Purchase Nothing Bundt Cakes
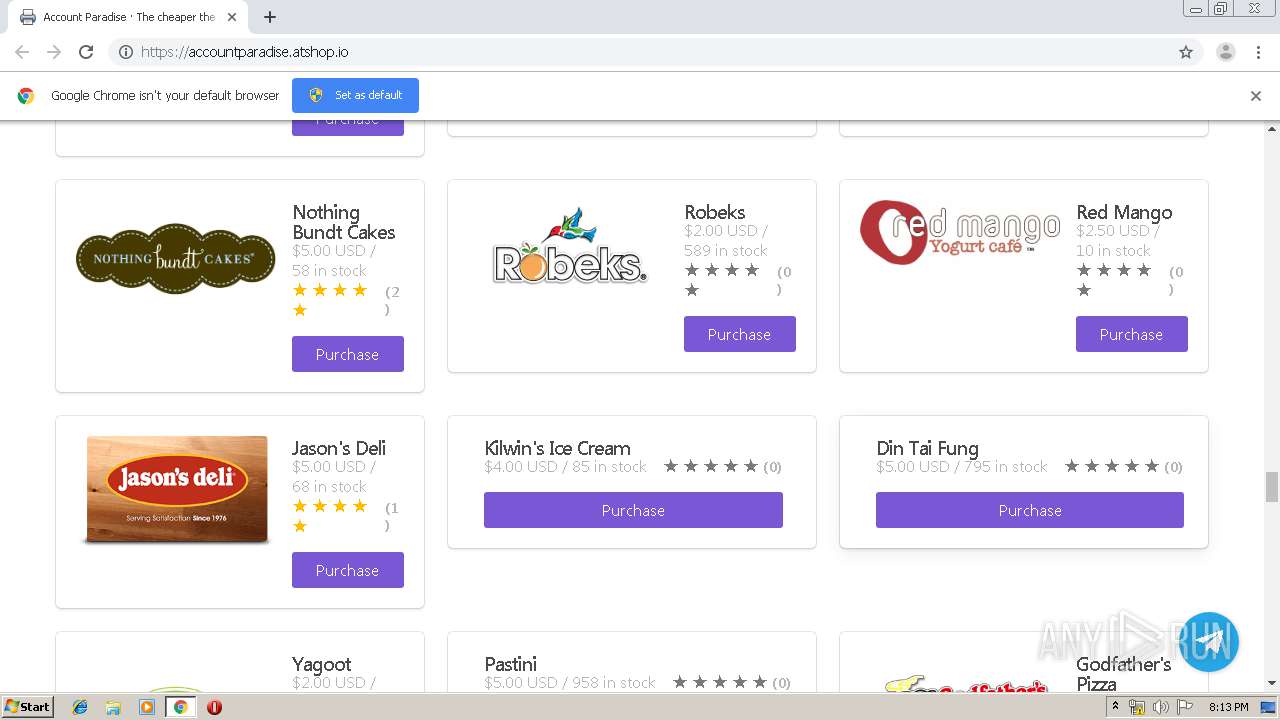Viewport: 1280px width, 720px height. pos(348,354)
